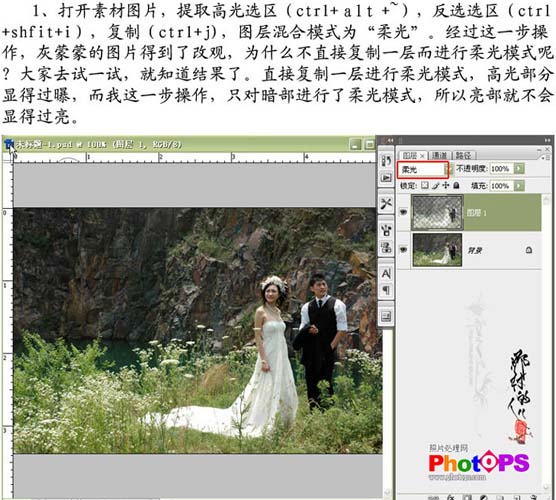Click the lock icon on the 背景 layer

pos(528,250)
